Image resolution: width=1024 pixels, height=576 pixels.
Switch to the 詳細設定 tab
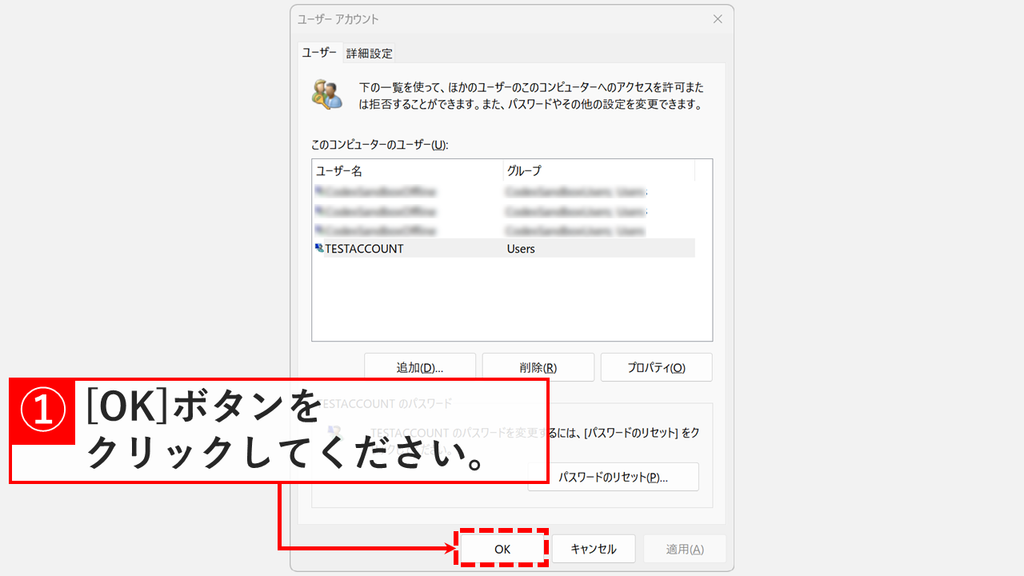pos(370,53)
